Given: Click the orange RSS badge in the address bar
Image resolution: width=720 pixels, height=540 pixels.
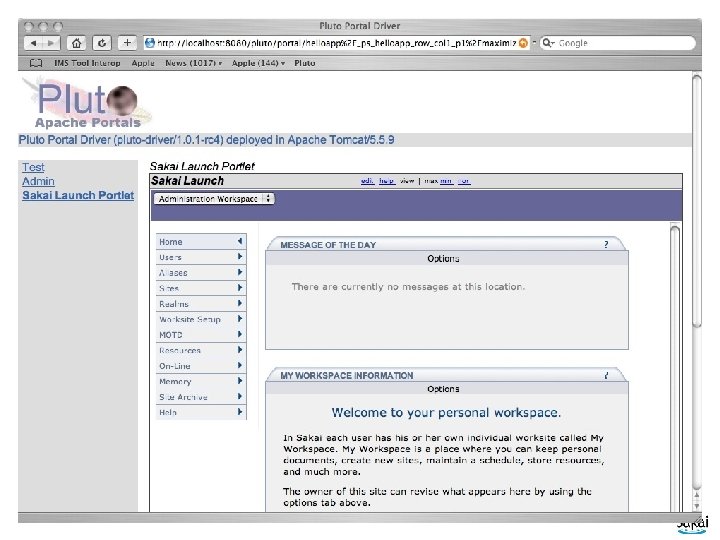Looking at the screenshot, I should click(x=523, y=43).
